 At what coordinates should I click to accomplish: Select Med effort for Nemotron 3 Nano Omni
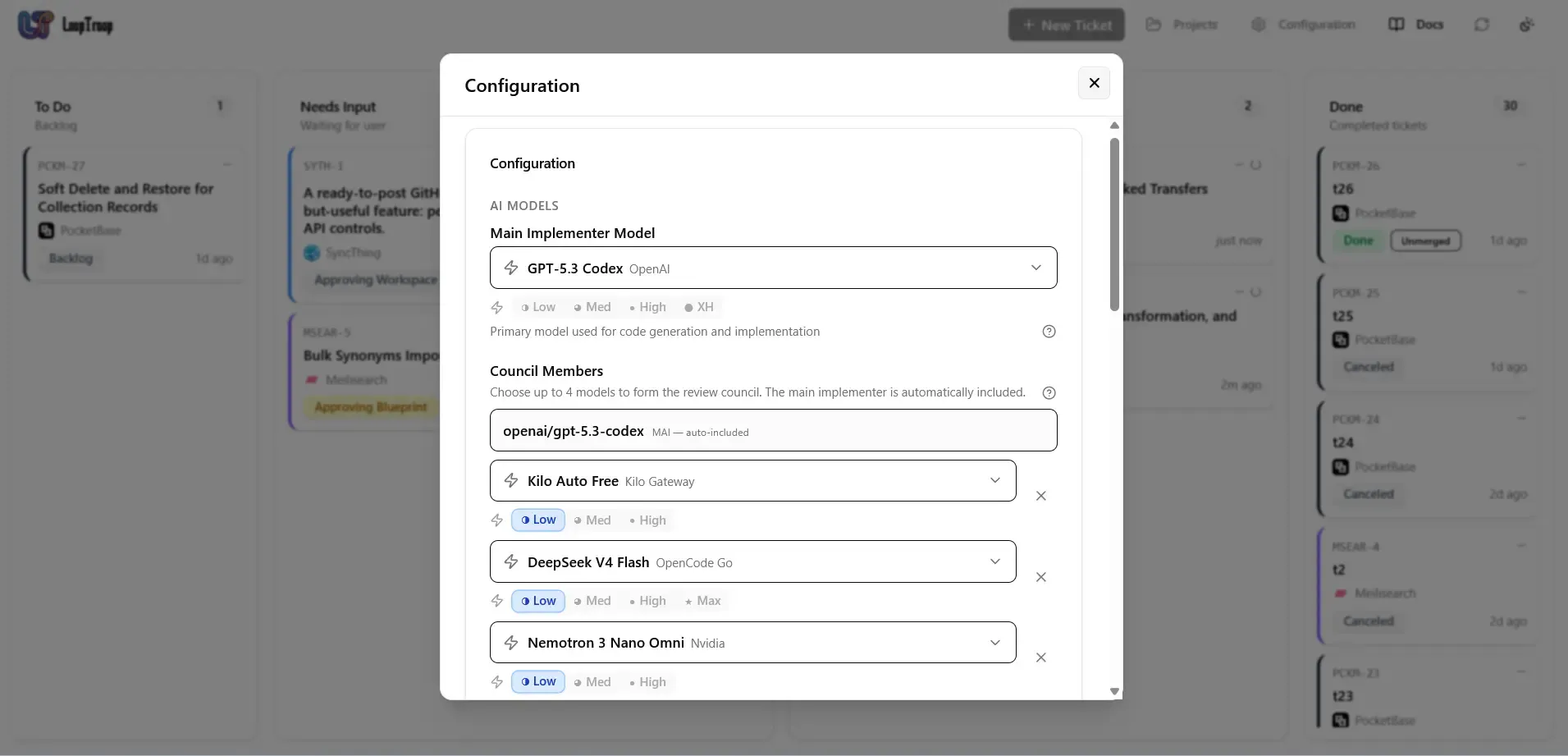(x=592, y=681)
